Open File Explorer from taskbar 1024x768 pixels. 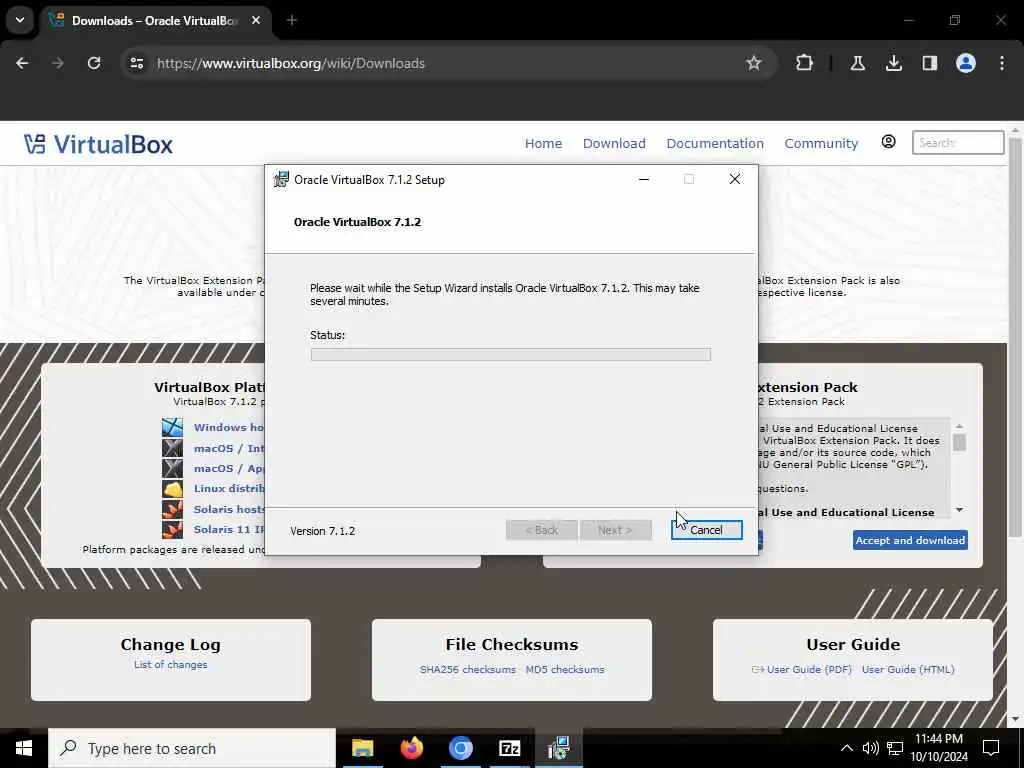362,748
